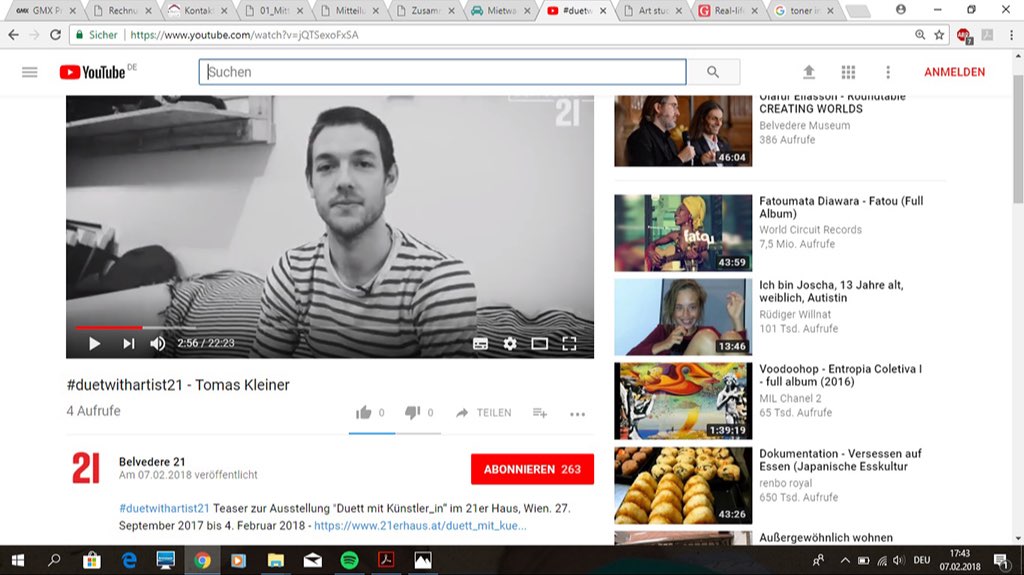Dislike the video with thumbs down
Image resolution: width=1024 pixels, height=575 pixels.
click(x=412, y=412)
